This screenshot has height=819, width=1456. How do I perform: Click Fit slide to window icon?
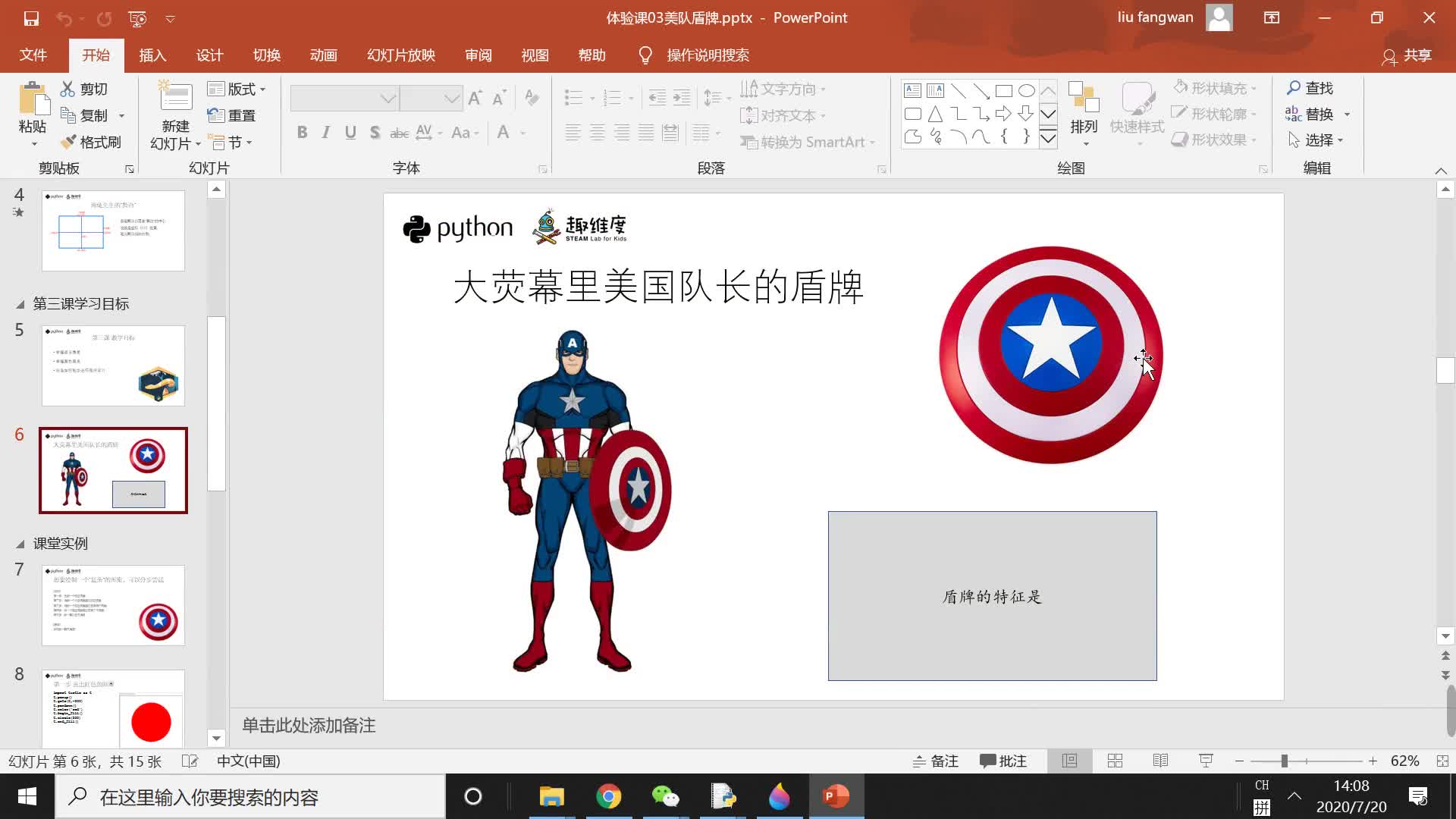coord(1442,761)
